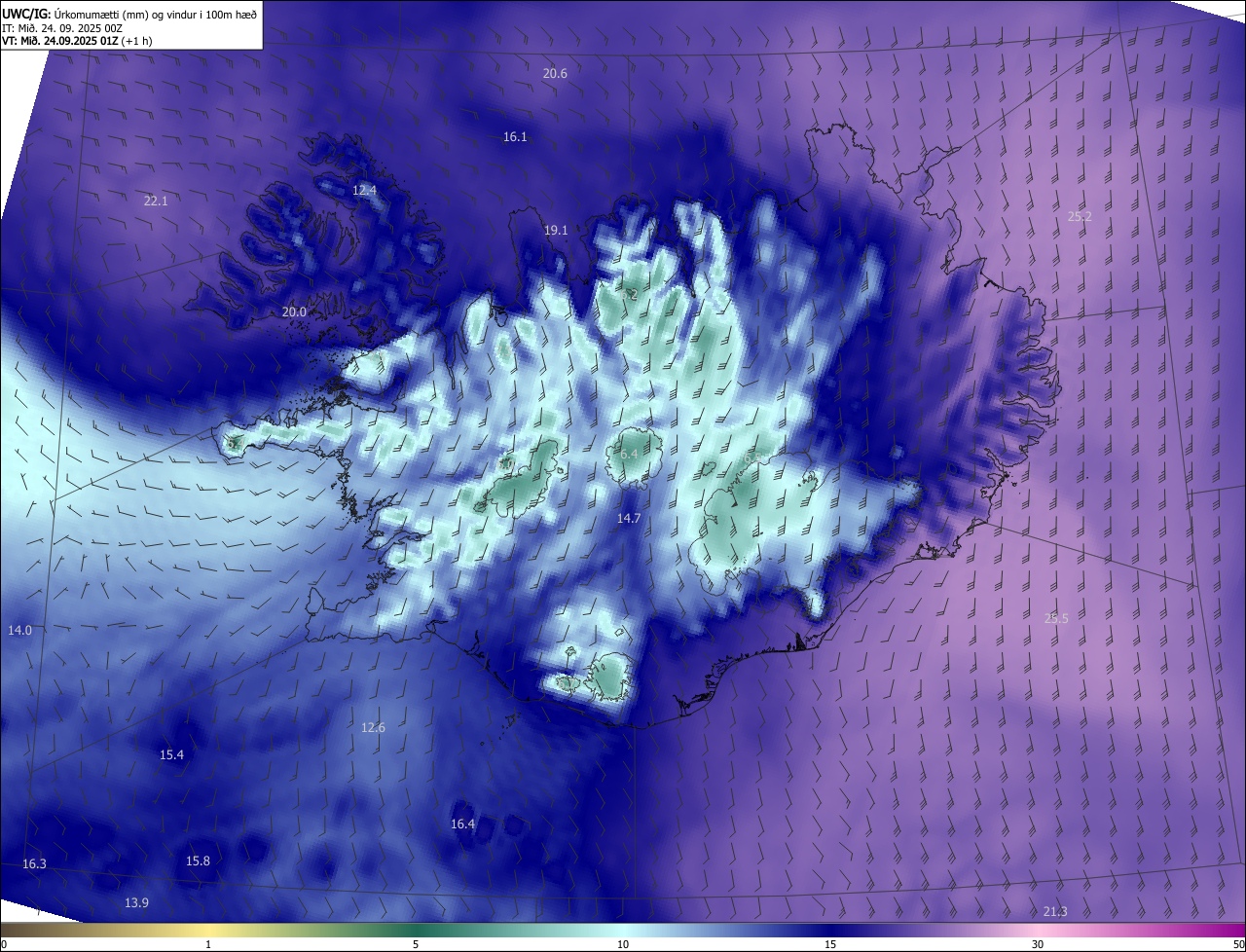Click the colorbar tick label 1
Image resolution: width=1246 pixels, height=952 pixels.
(x=208, y=944)
